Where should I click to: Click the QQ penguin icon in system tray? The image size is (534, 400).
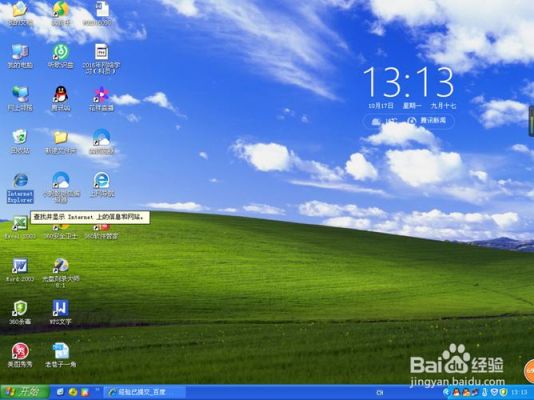click(x=456, y=393)
